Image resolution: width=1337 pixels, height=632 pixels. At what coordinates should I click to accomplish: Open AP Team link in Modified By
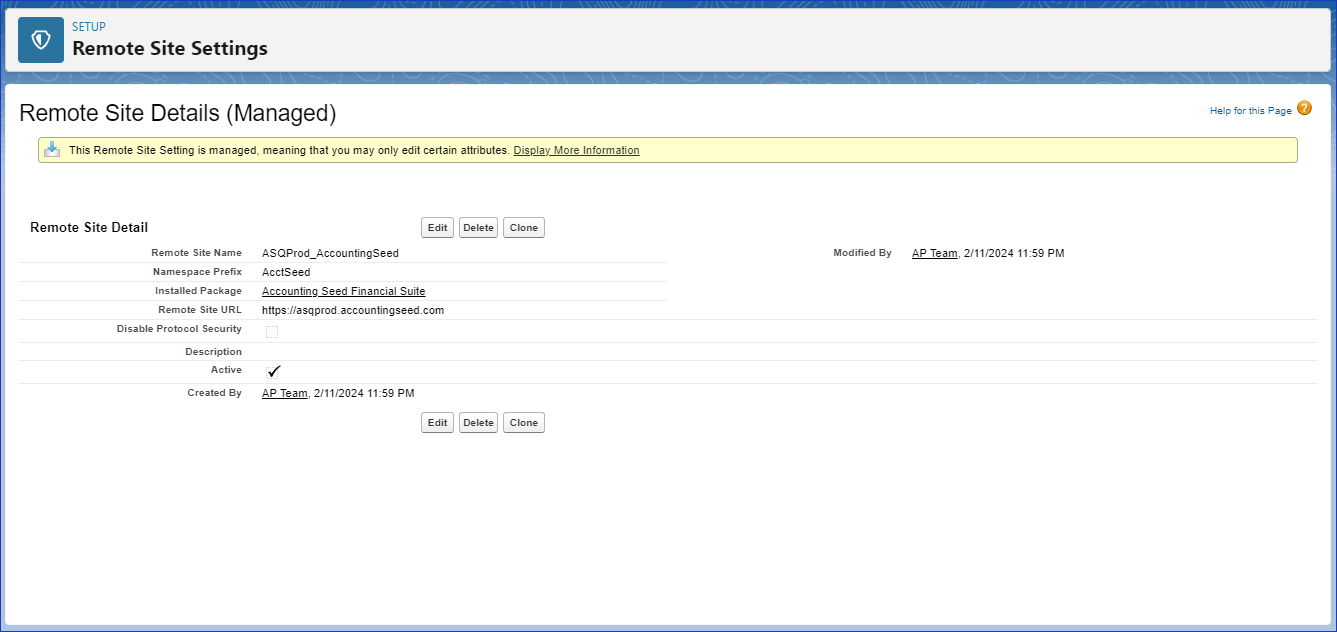[934, 254]
